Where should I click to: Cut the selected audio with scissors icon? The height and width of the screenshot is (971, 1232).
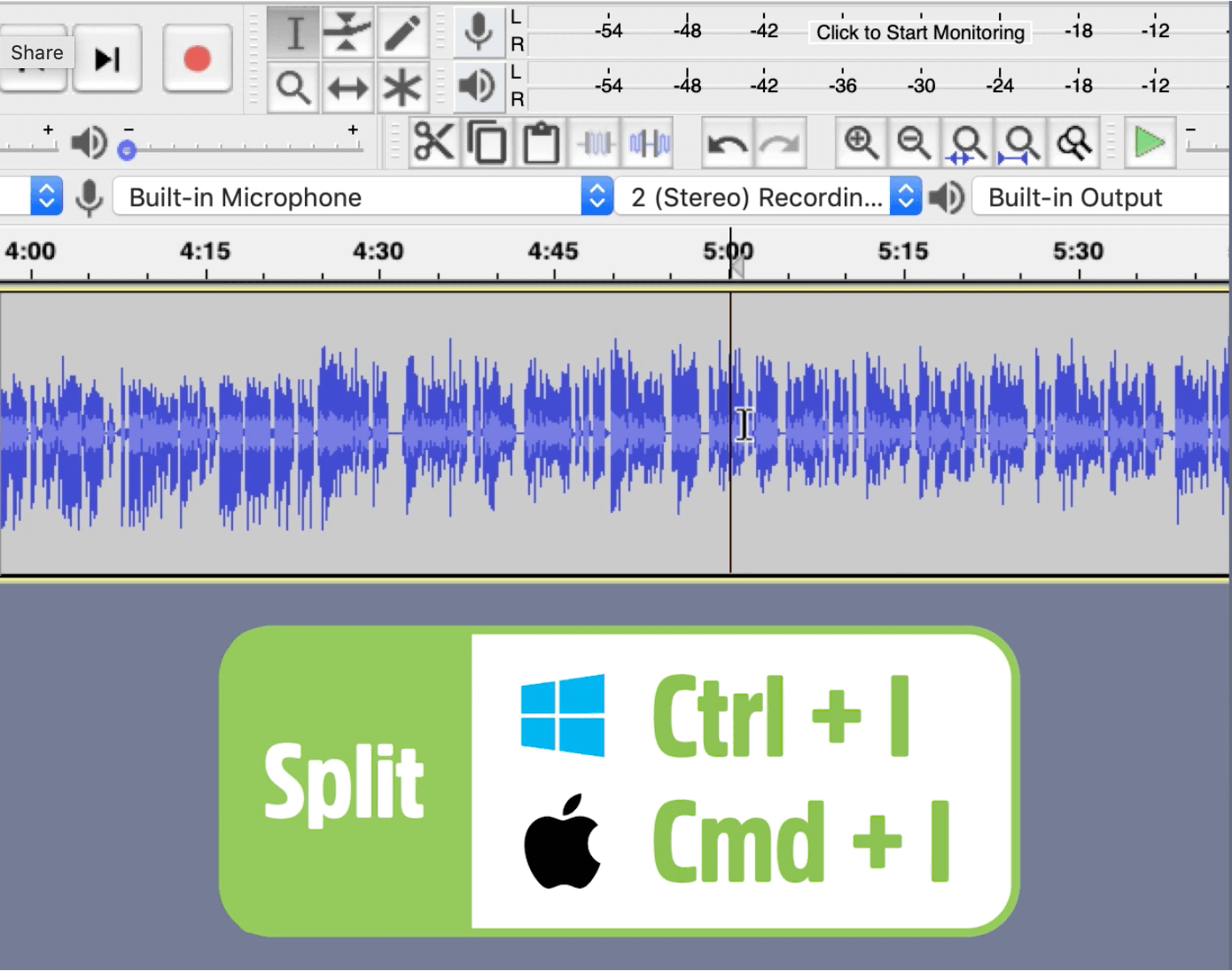point(434,142)
